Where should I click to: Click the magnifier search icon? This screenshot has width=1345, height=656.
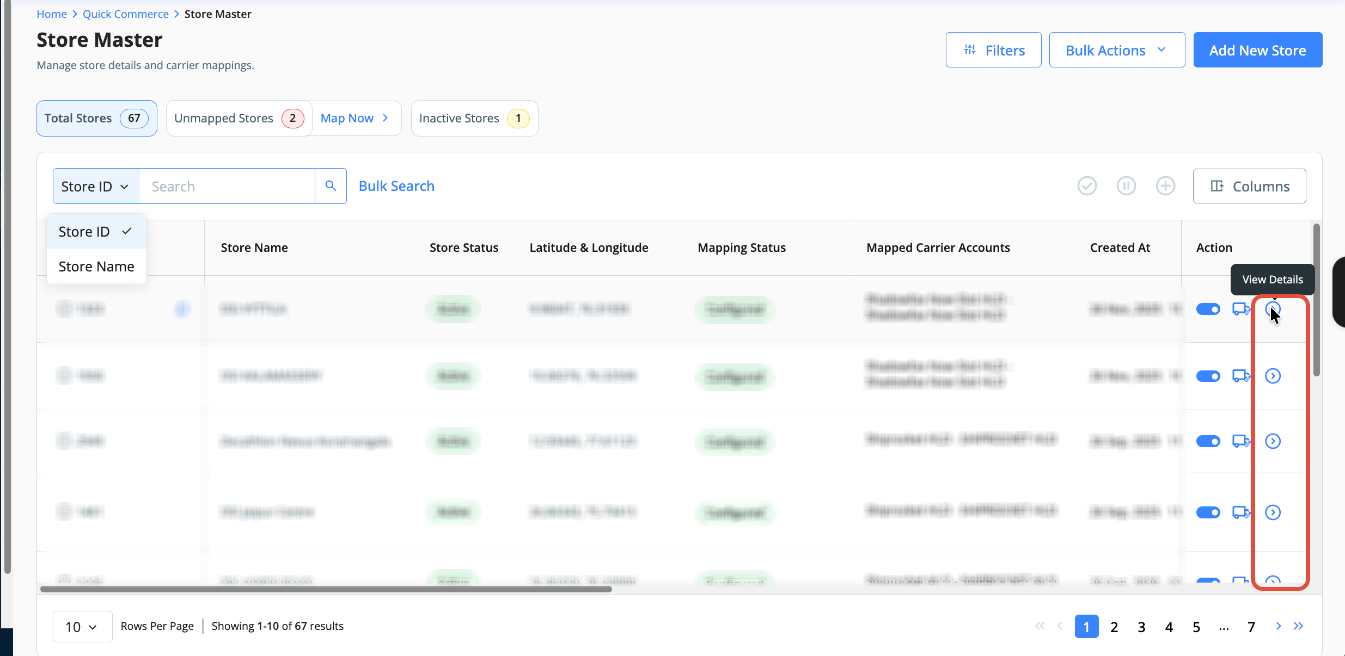click(331, 186)
